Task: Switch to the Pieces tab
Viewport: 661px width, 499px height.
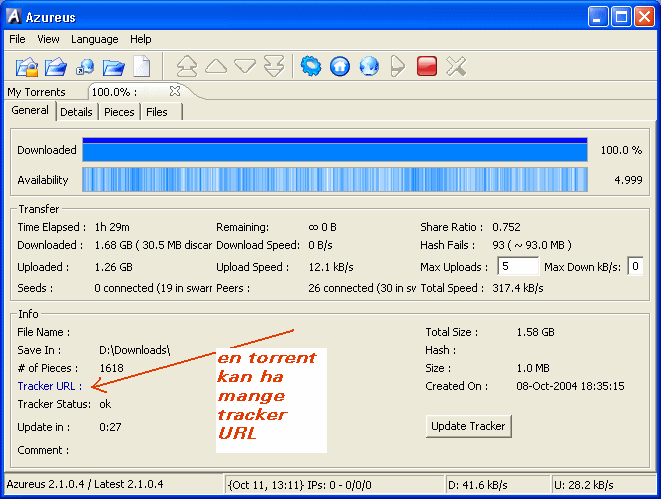Action: [x=119, y=112]
